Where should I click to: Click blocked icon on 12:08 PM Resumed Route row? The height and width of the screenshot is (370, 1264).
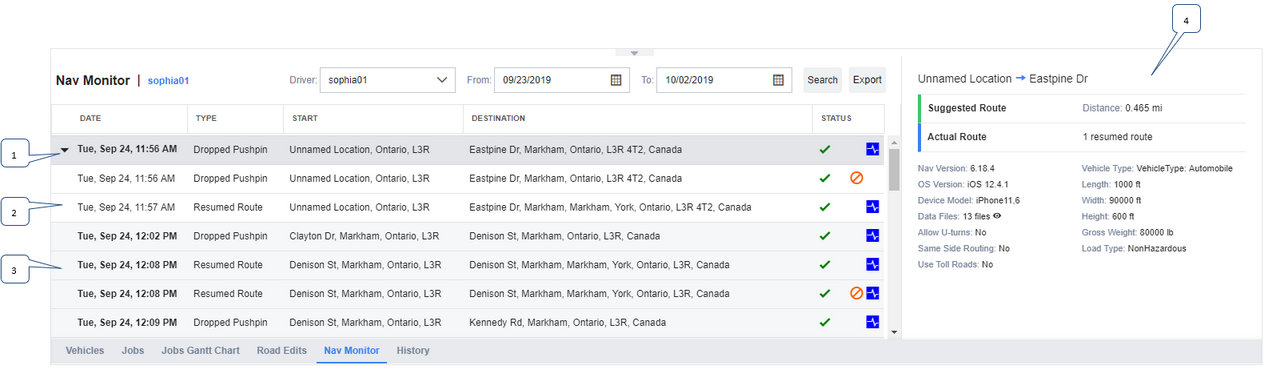click(x=856, y=293)
